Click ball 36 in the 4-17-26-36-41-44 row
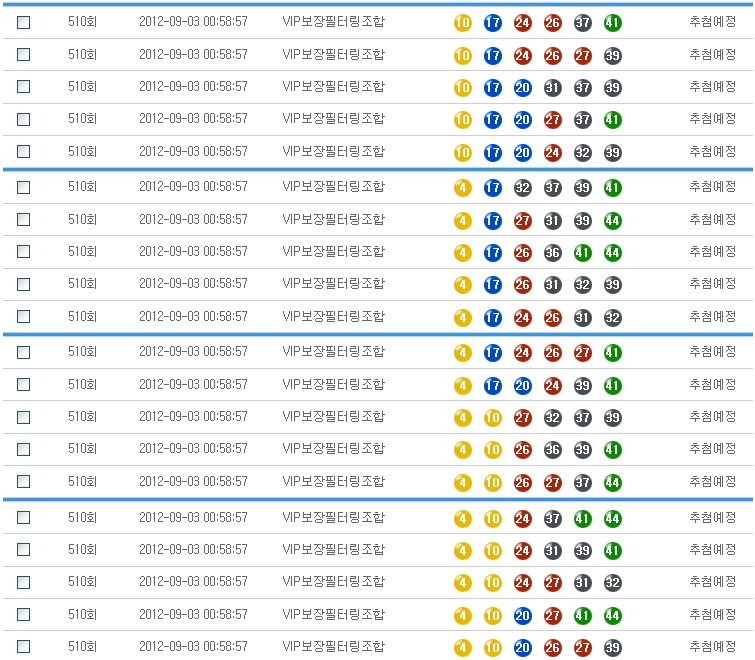Screen dimensions: 755x660 click(552, 253)
